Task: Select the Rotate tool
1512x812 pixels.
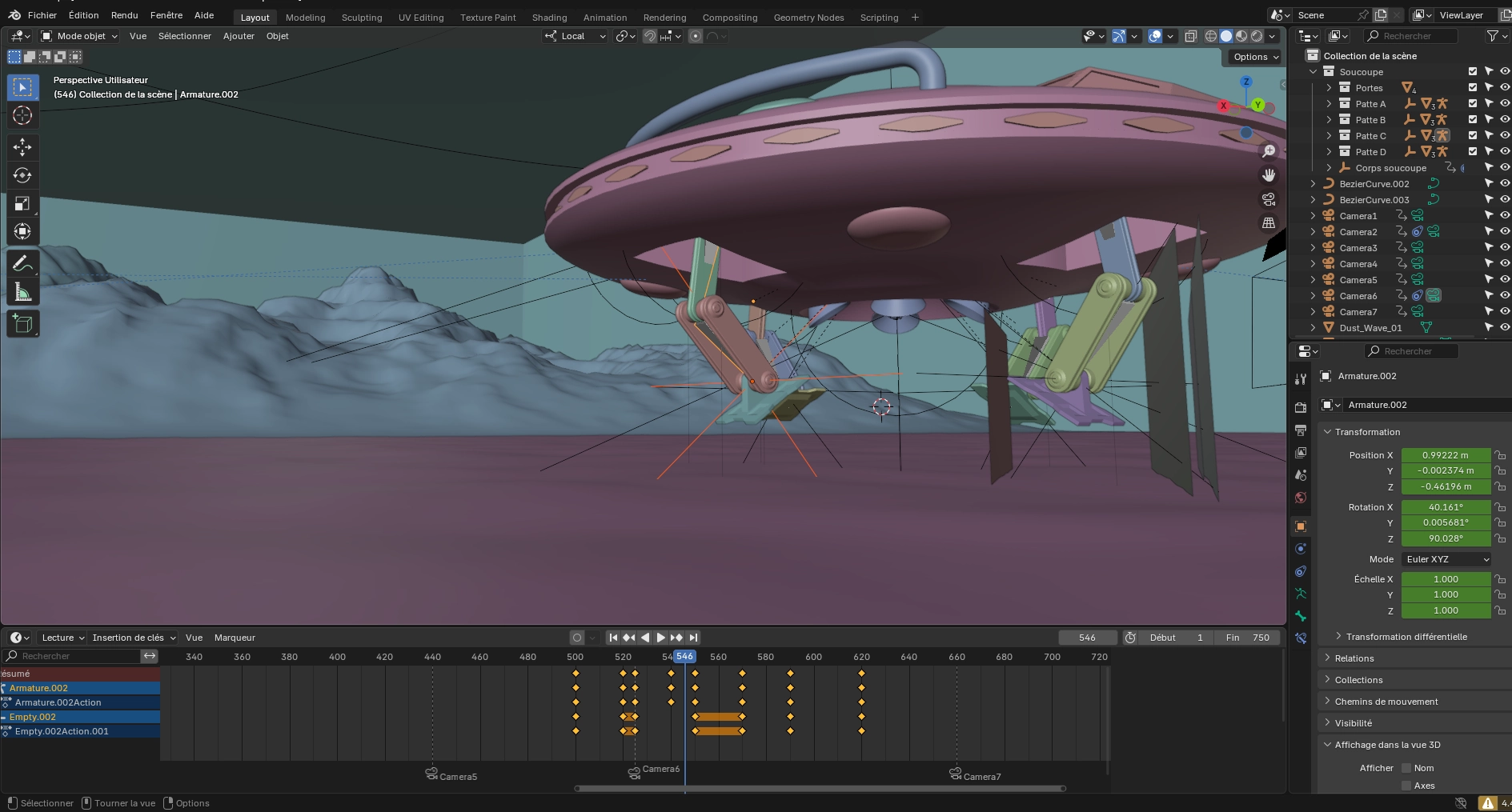Action: click(22, 175)
